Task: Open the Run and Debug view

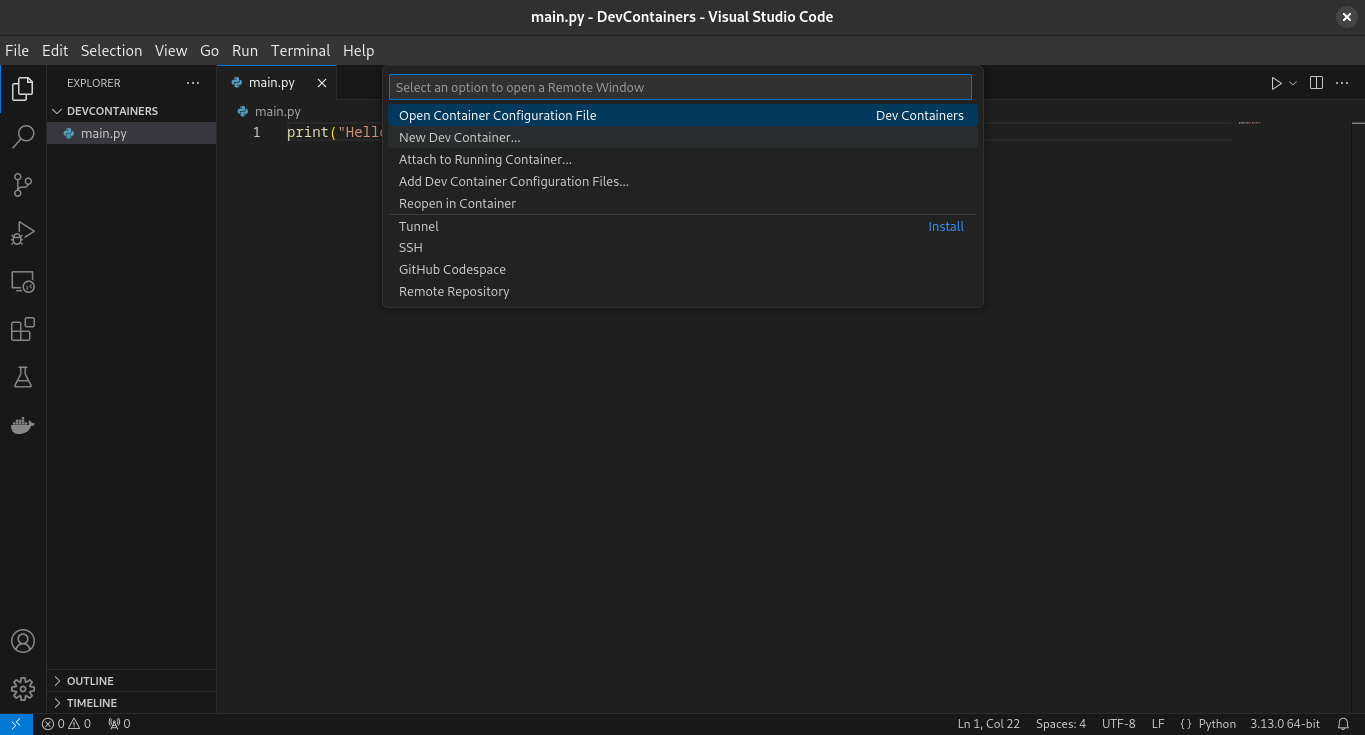Action: pos(22,233)
